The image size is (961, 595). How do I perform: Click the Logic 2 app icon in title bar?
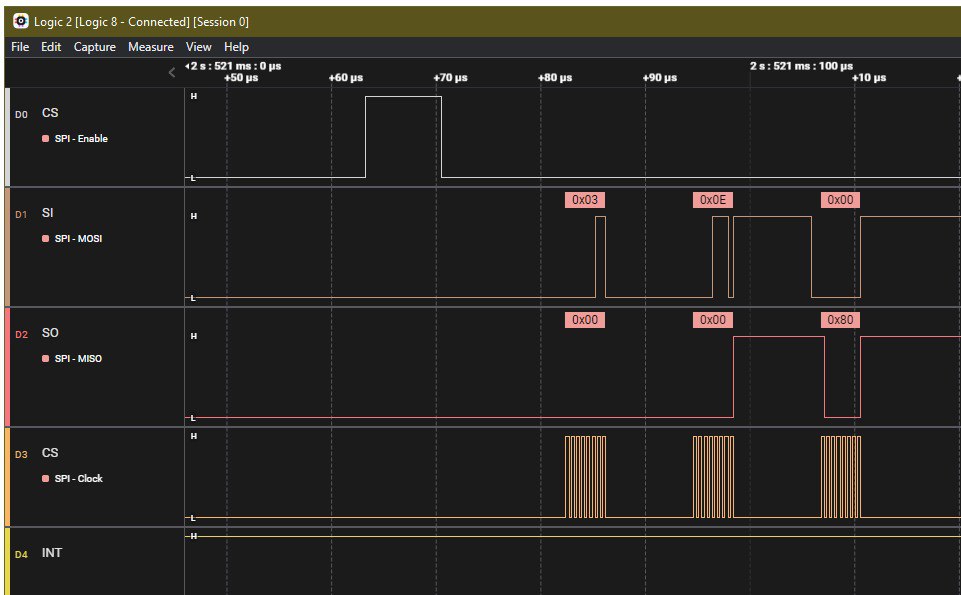point(20,21)
